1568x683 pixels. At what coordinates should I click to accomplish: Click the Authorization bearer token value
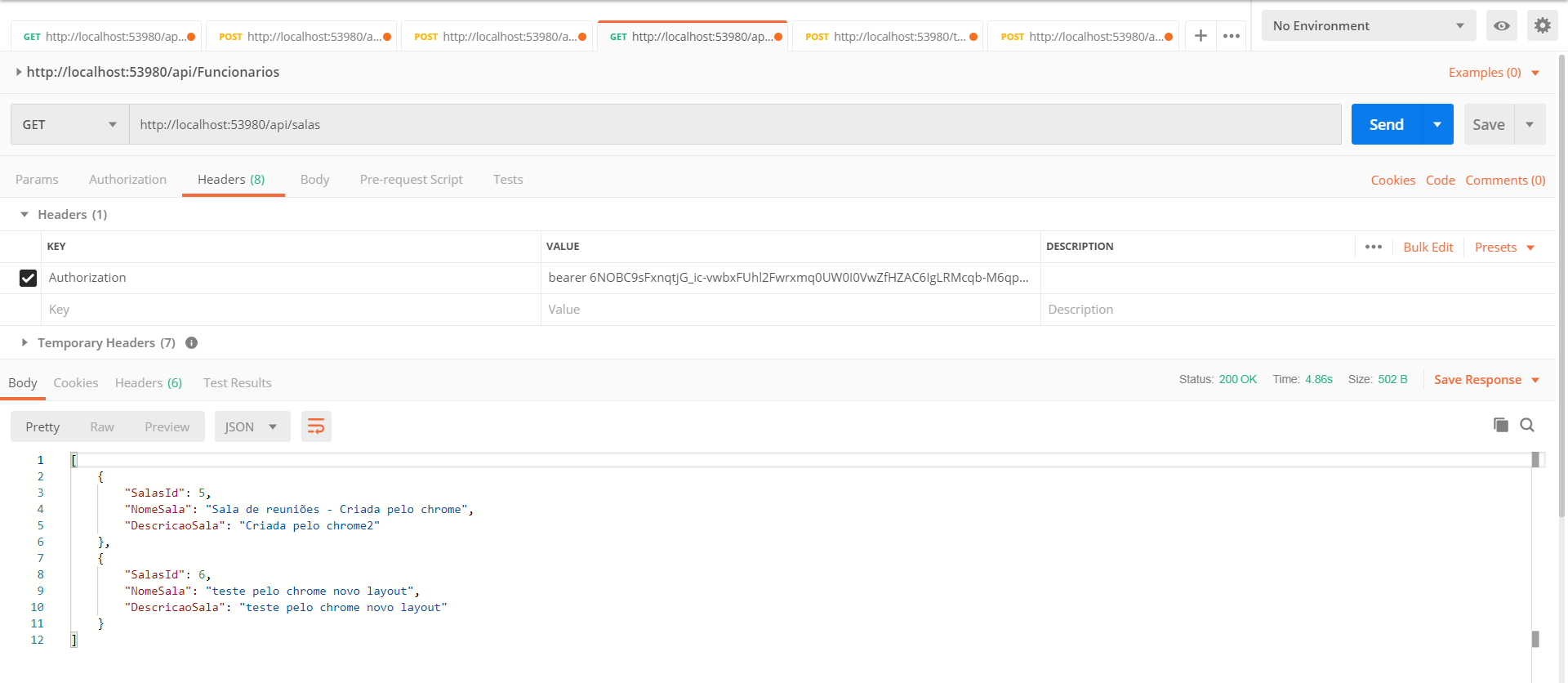(x=789, y=278)
